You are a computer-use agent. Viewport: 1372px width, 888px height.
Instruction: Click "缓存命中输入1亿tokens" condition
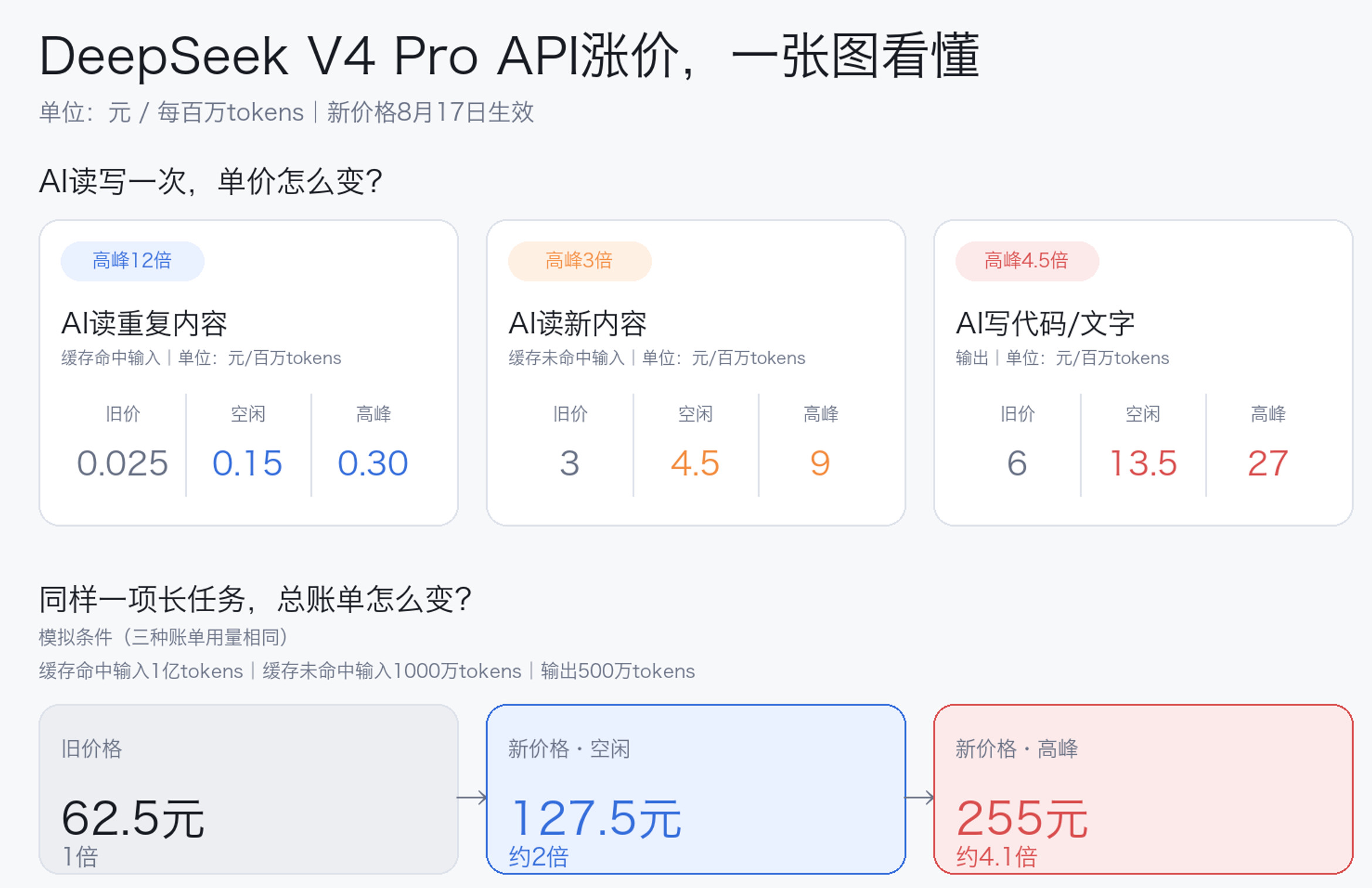click(x=141, y=671)
